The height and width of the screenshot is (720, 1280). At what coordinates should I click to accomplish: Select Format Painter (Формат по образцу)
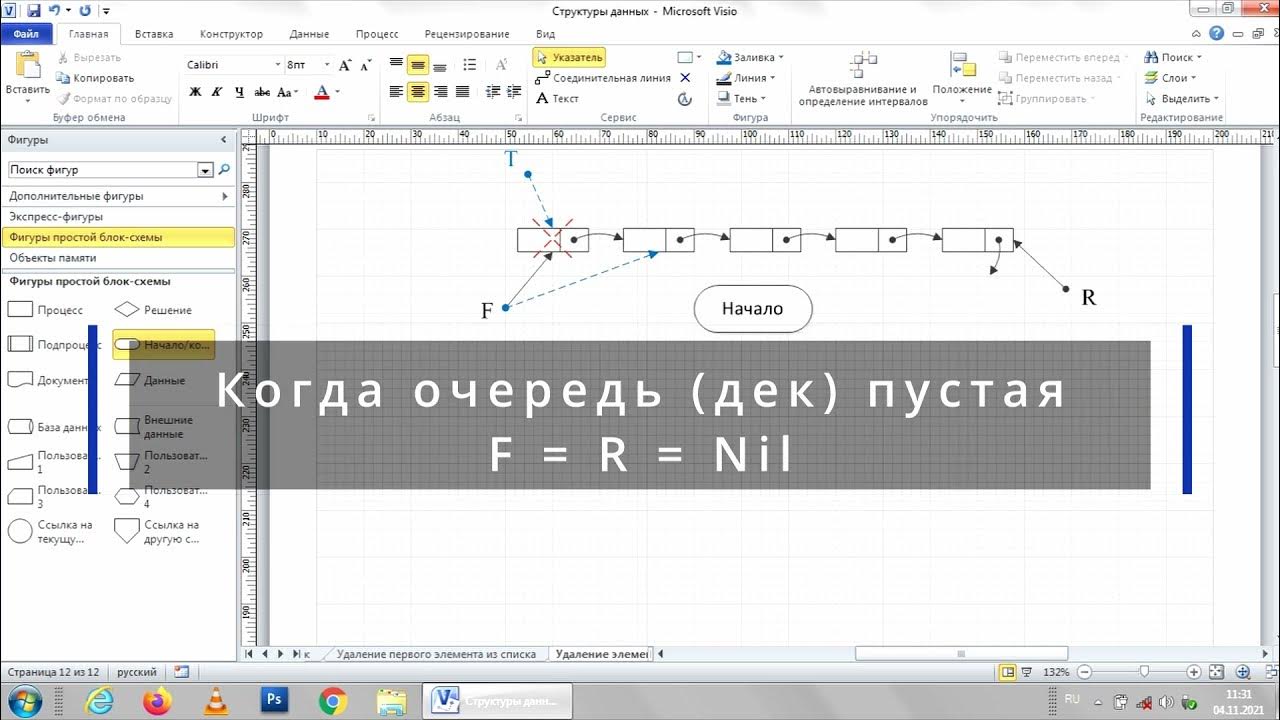click(x=114, y=99)
